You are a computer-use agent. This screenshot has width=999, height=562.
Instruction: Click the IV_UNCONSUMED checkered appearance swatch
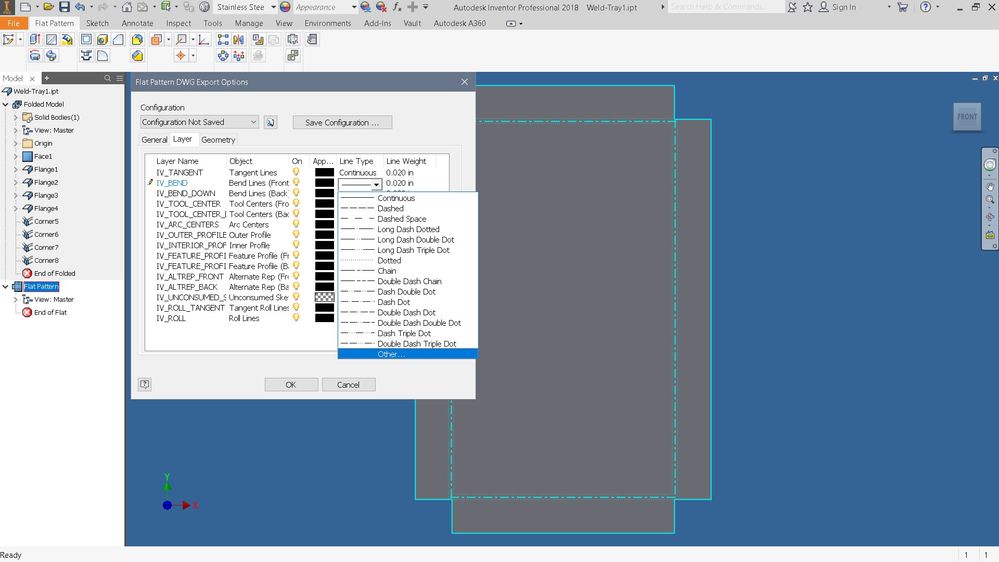pos(324,298)
